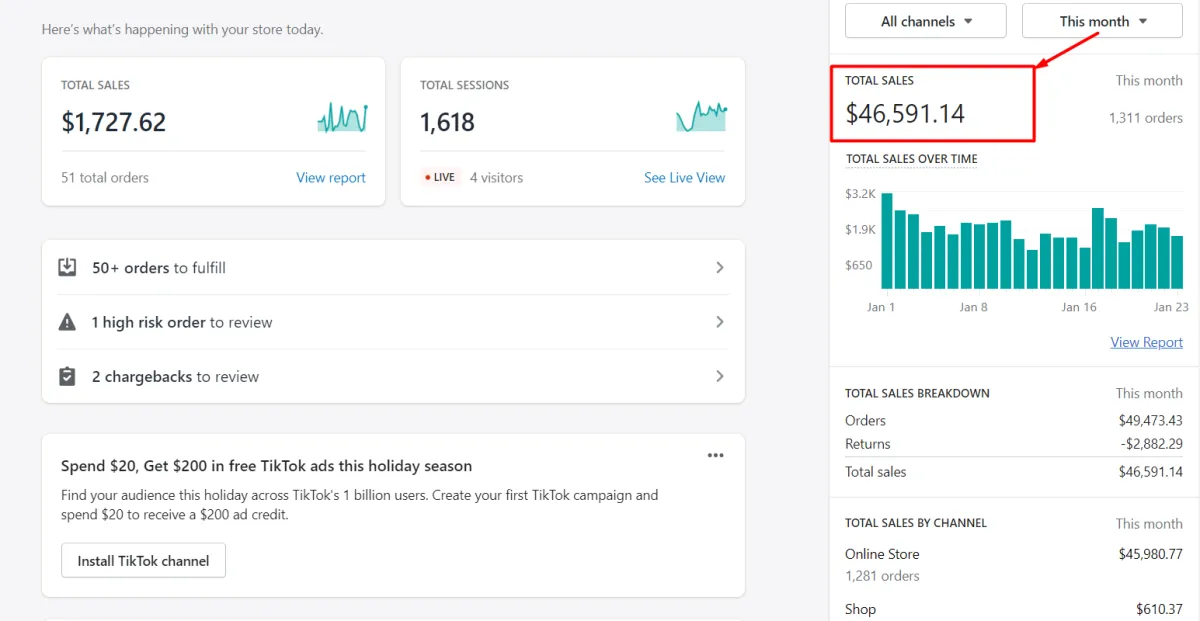Open the See Live View link

pos(684,178)
